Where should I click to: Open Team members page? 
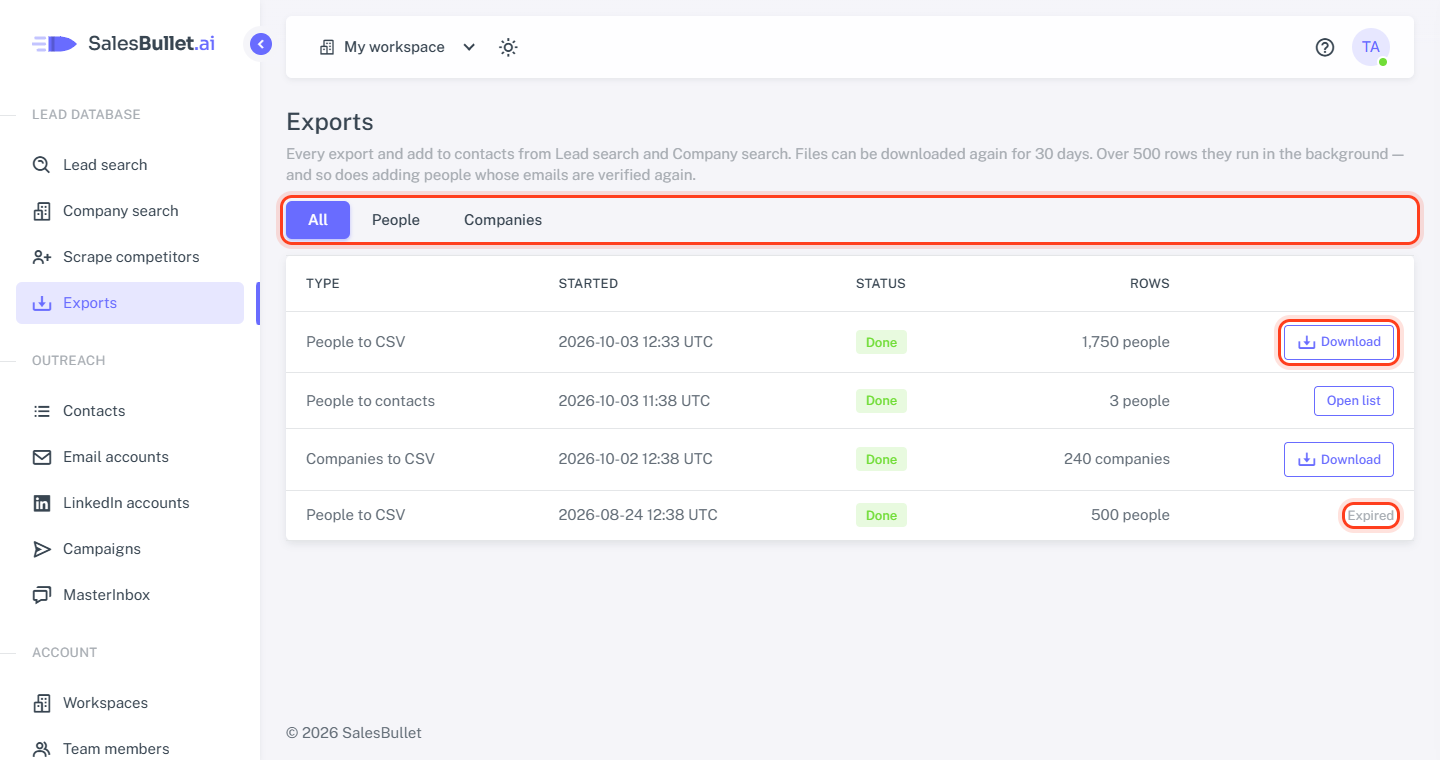tap(130, 749)
